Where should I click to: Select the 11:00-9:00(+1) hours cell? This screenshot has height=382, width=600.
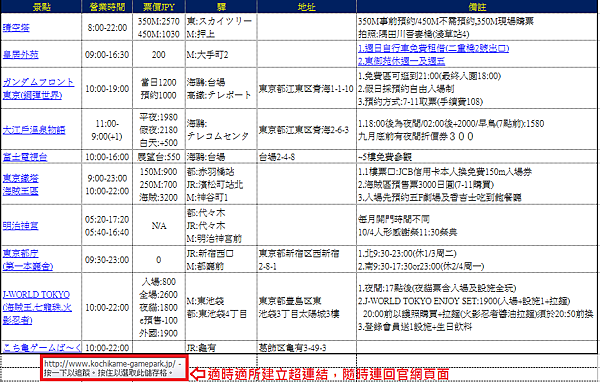(x=107, y=130)
